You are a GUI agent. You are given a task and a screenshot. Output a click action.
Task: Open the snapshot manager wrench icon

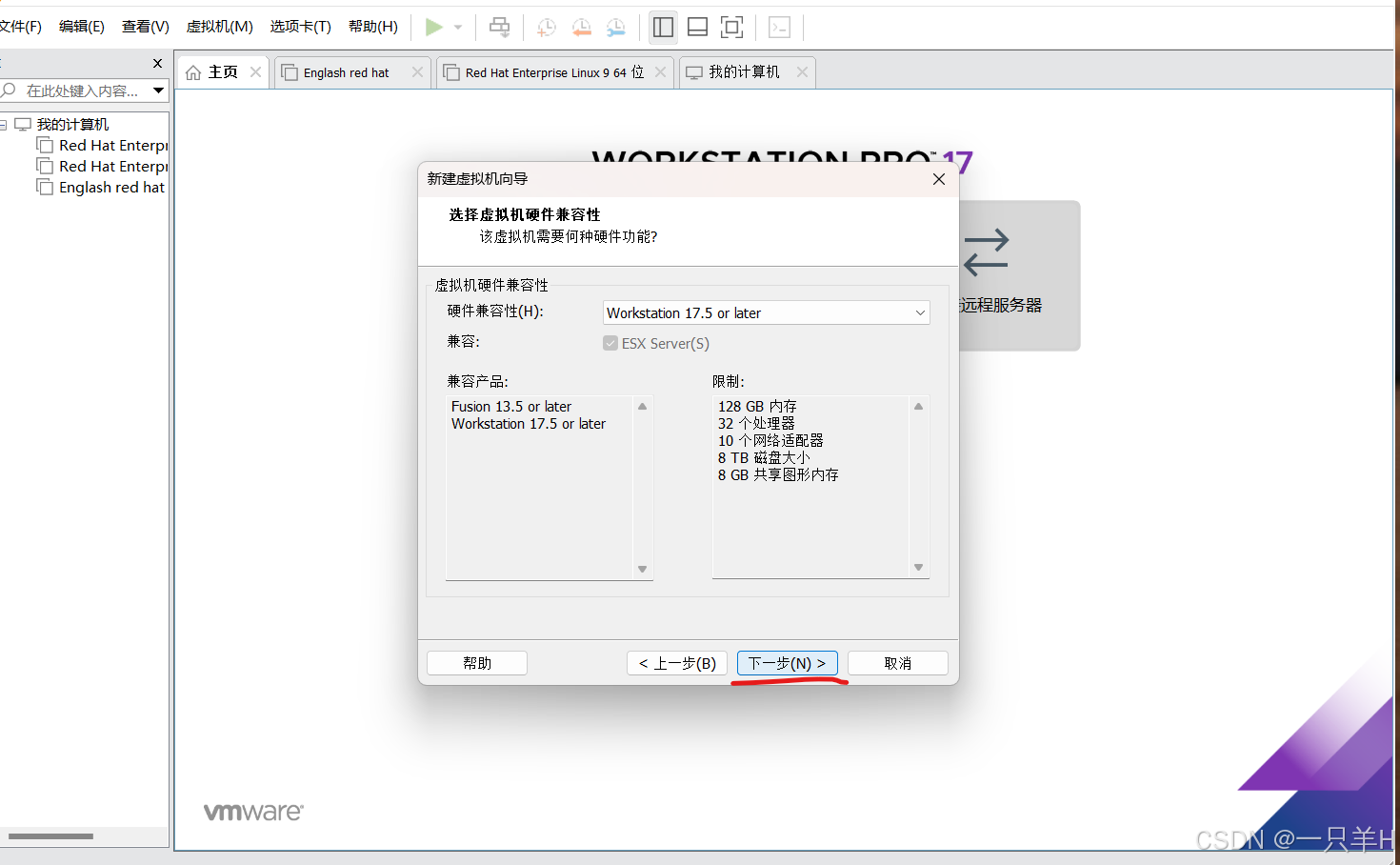(616, 27)
